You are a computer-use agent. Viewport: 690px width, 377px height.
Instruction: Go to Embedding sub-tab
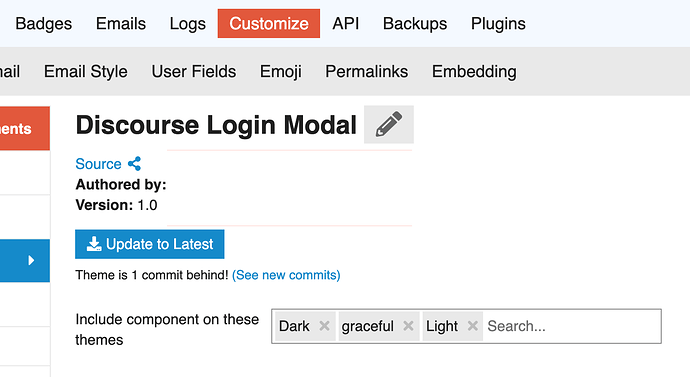click(474, 71)
